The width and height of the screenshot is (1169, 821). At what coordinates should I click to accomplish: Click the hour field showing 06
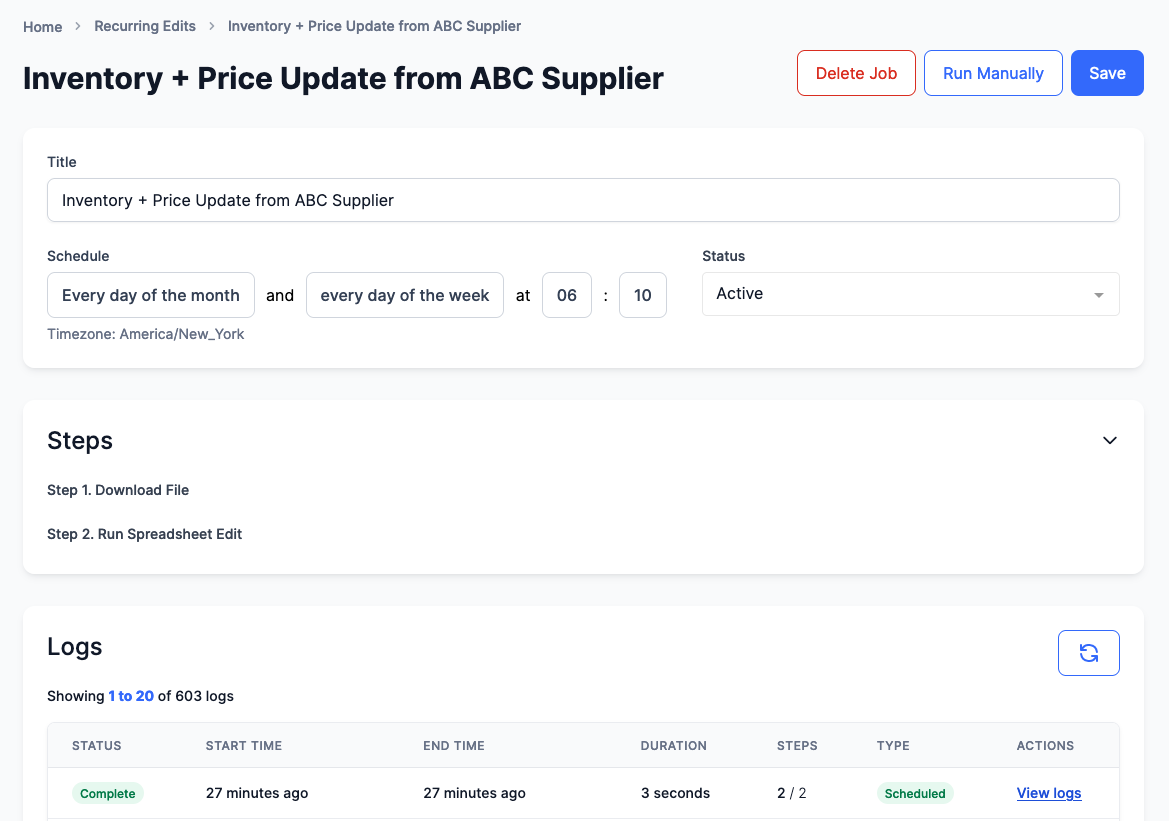[567, 295]
